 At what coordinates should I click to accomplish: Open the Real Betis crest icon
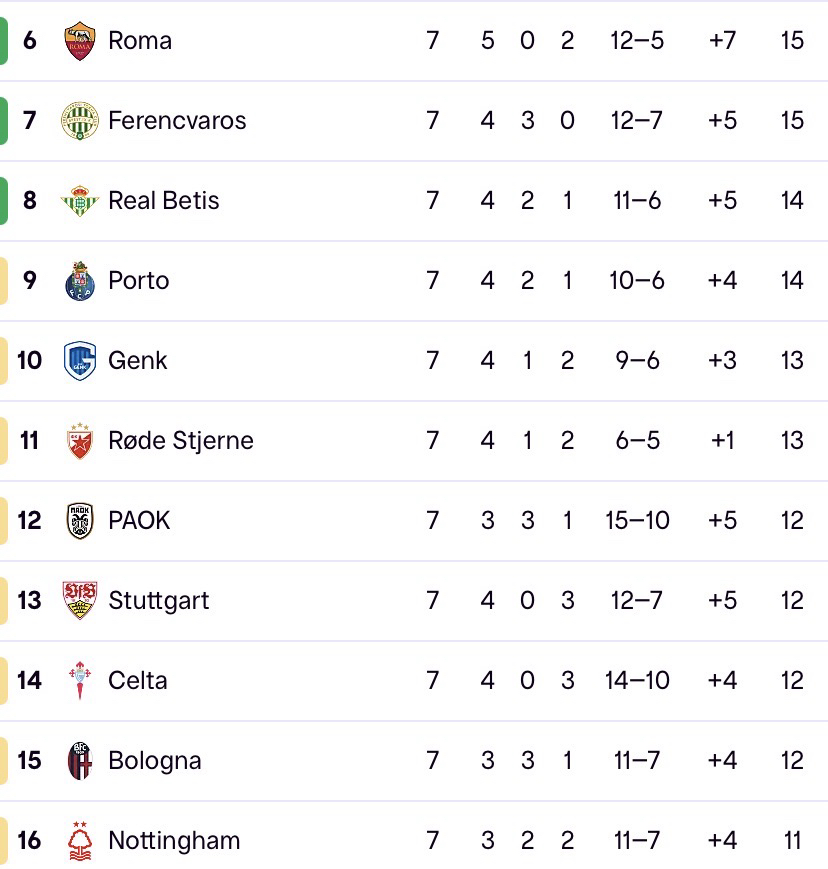pos(79,201)
